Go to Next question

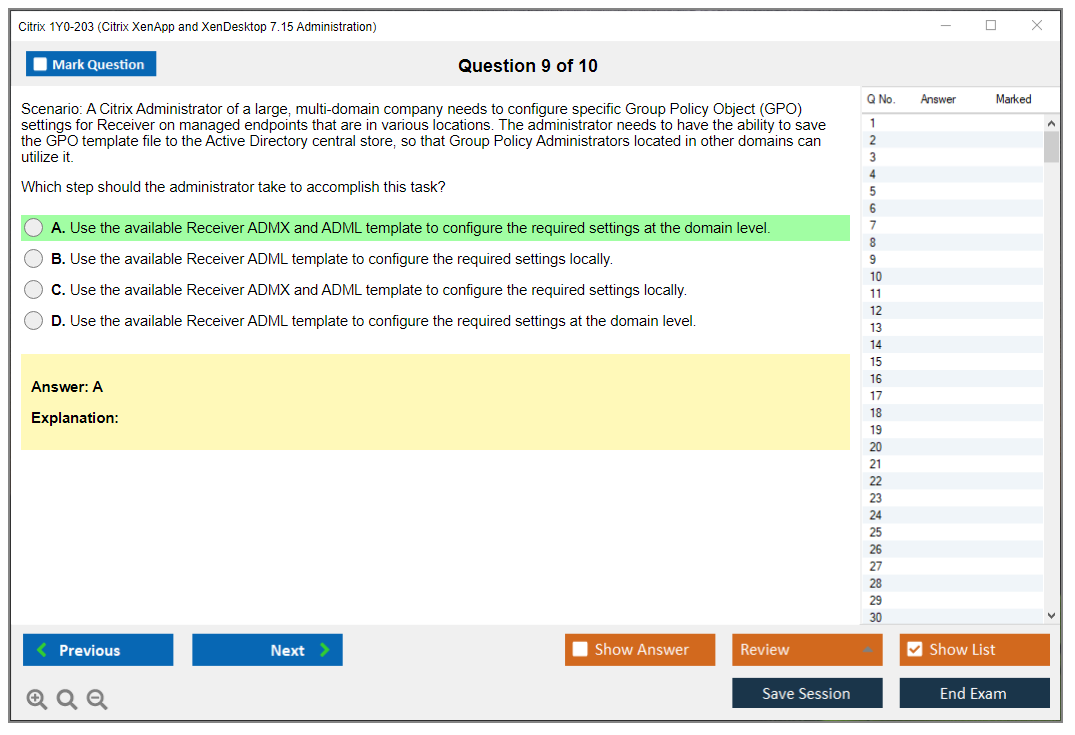267,650
